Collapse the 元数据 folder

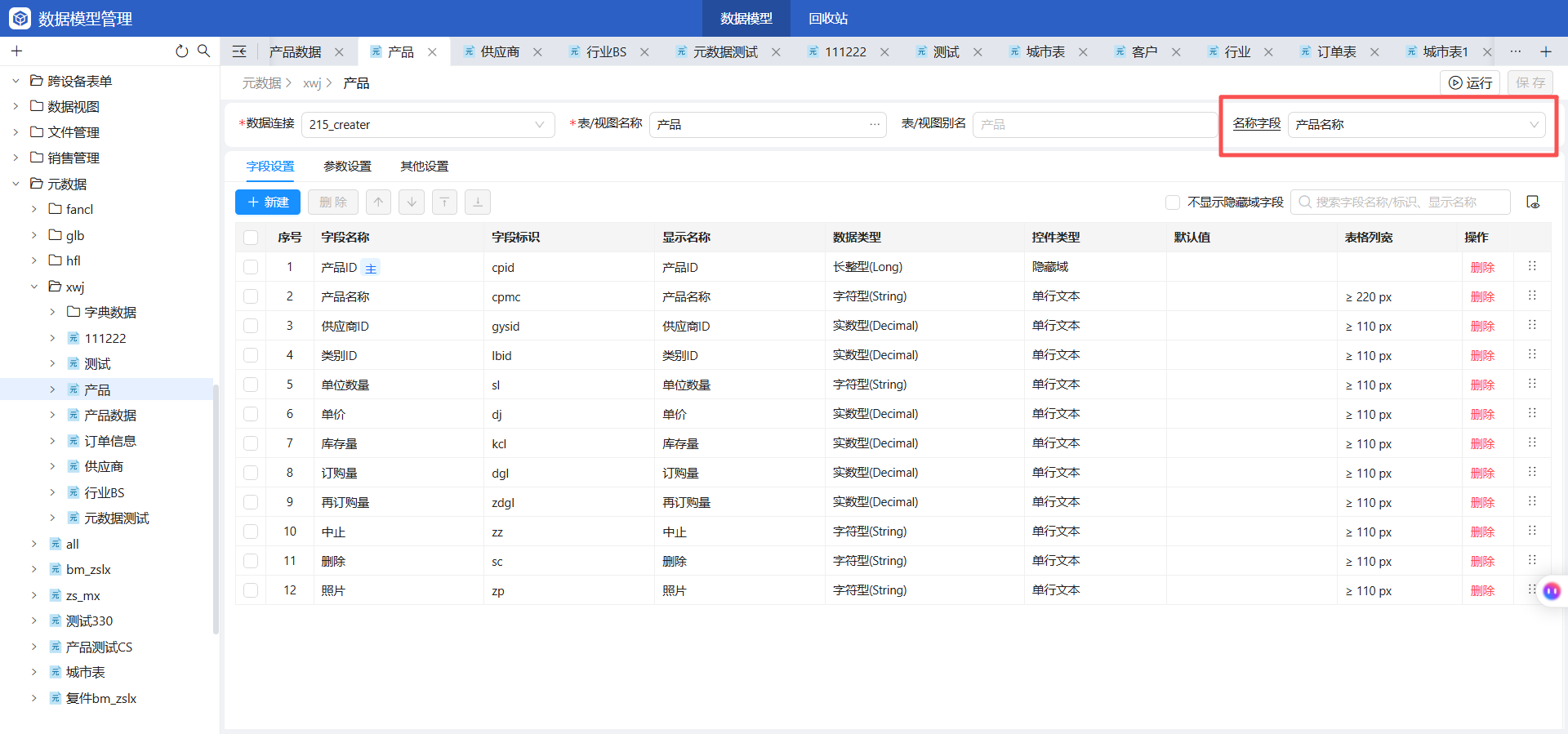tap(16, 184)
